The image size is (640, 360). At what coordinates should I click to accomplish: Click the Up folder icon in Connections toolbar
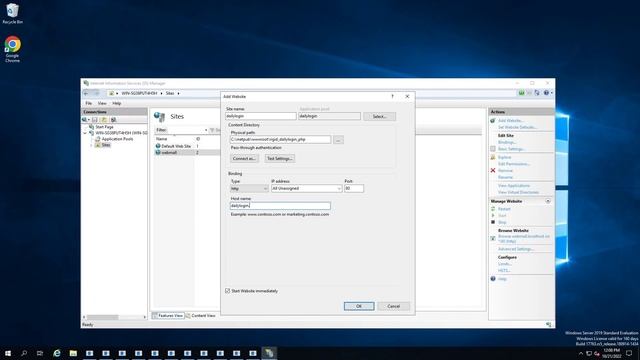click(x=104, y=120)
